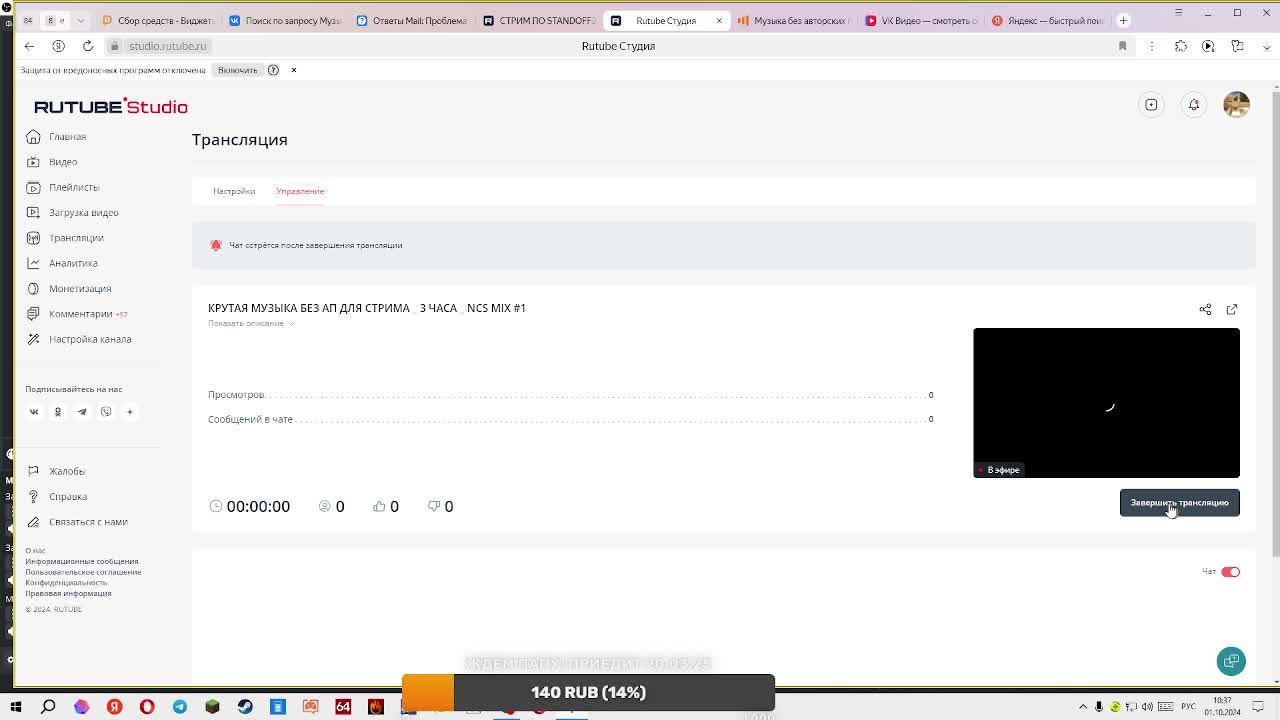This screenshot has height=720, width=1280.
Task: Open the stream in new window
Action: click(x=1232, y=309)
